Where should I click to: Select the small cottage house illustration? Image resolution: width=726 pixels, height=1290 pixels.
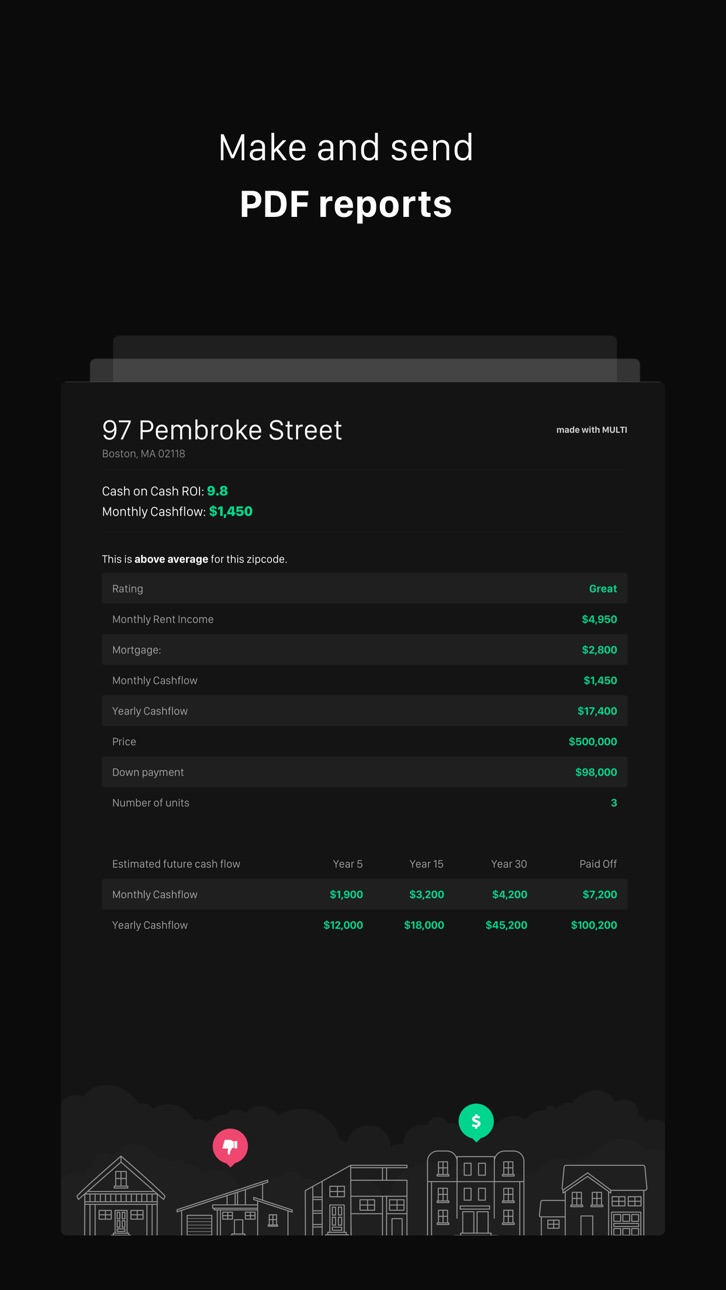pos(121,1195)
